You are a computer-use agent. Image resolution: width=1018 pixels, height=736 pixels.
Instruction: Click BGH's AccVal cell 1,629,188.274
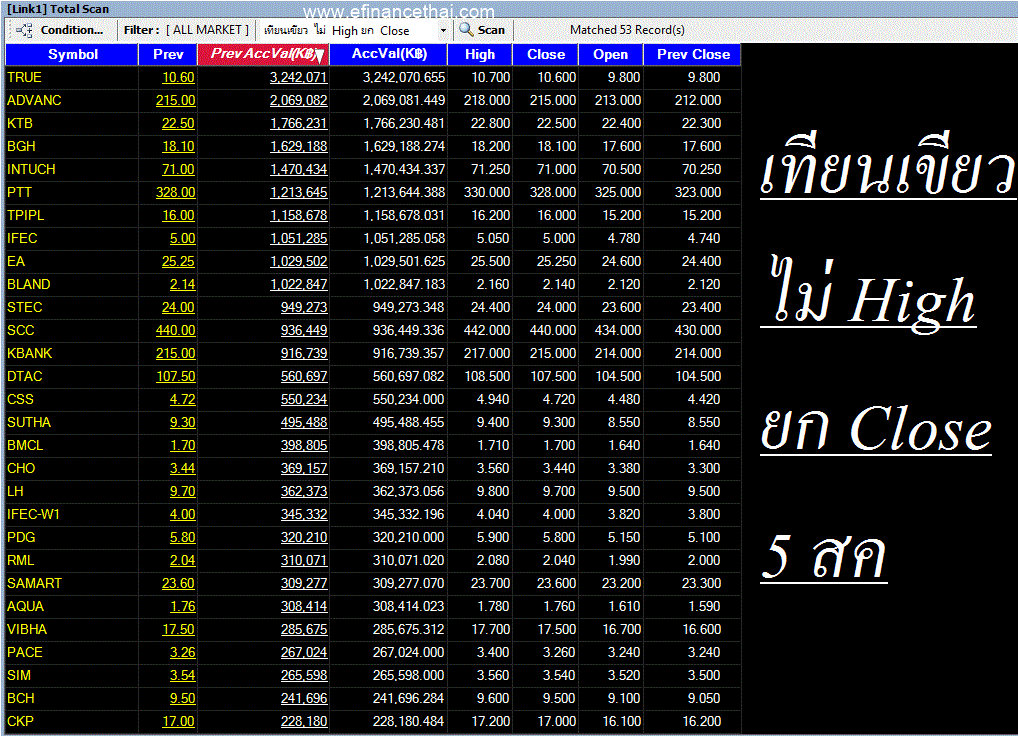pos(404,147)
